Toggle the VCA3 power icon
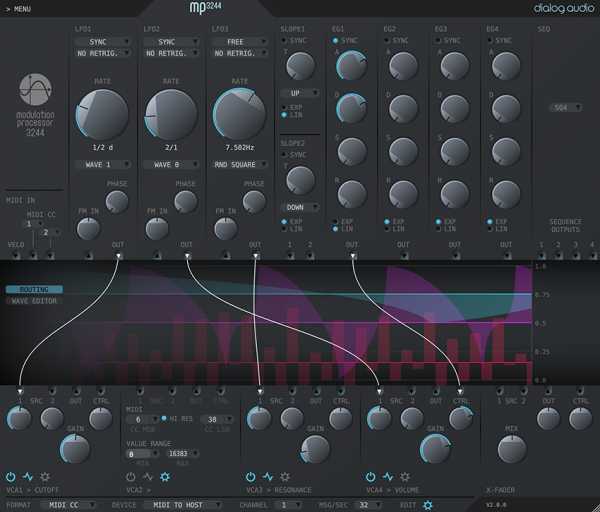Screen dimensions: 600x512 point(249,477)
